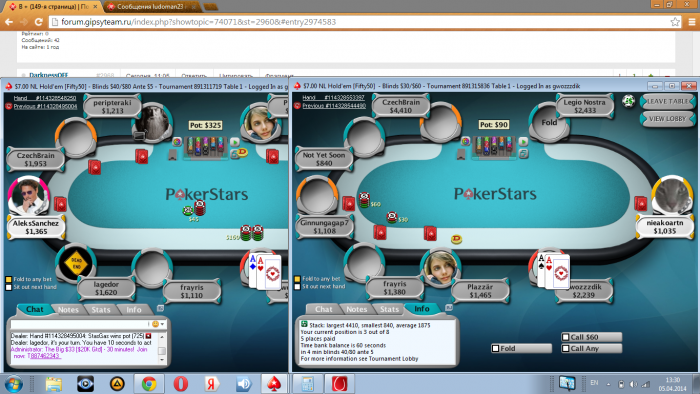Check the Call $60 pre-action box
Screen dimensions: 700x394
[x=566, y=337]
